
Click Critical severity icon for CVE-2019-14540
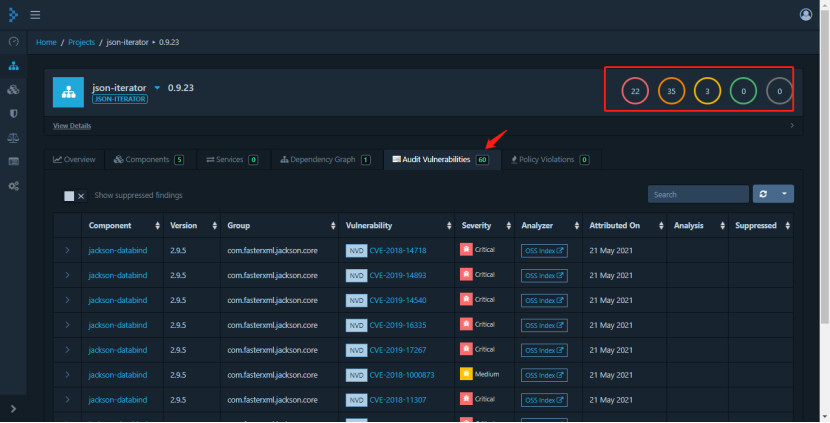coord(466,299)
